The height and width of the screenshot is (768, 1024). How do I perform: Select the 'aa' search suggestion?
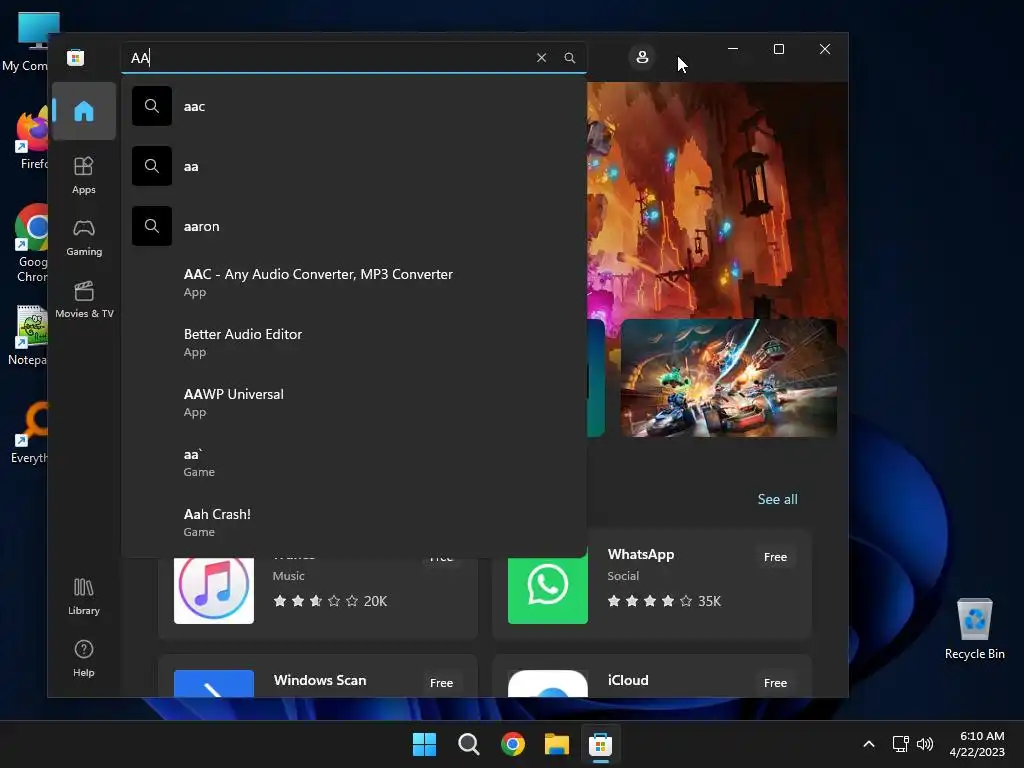354,167
